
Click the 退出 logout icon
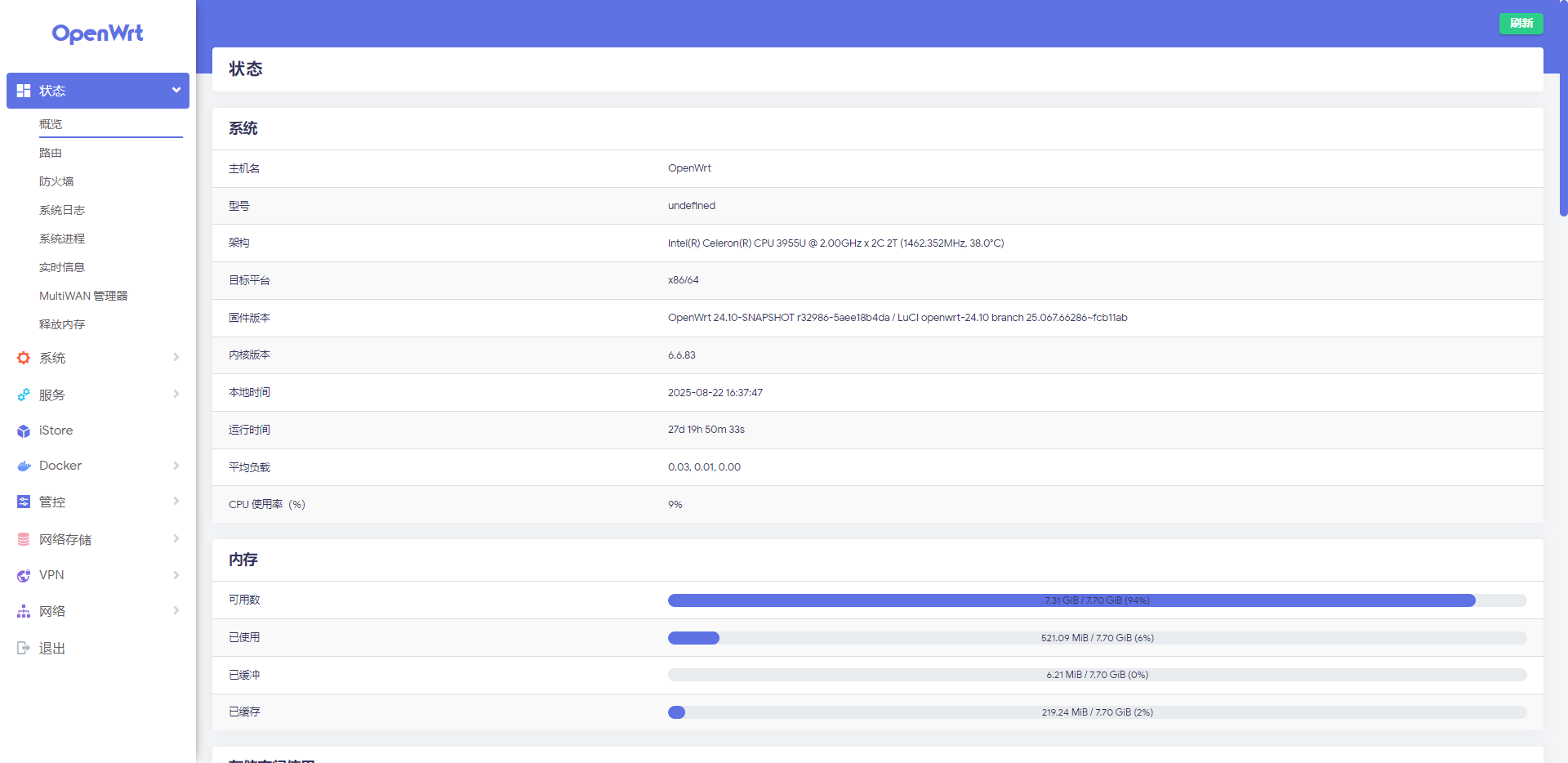24,648
